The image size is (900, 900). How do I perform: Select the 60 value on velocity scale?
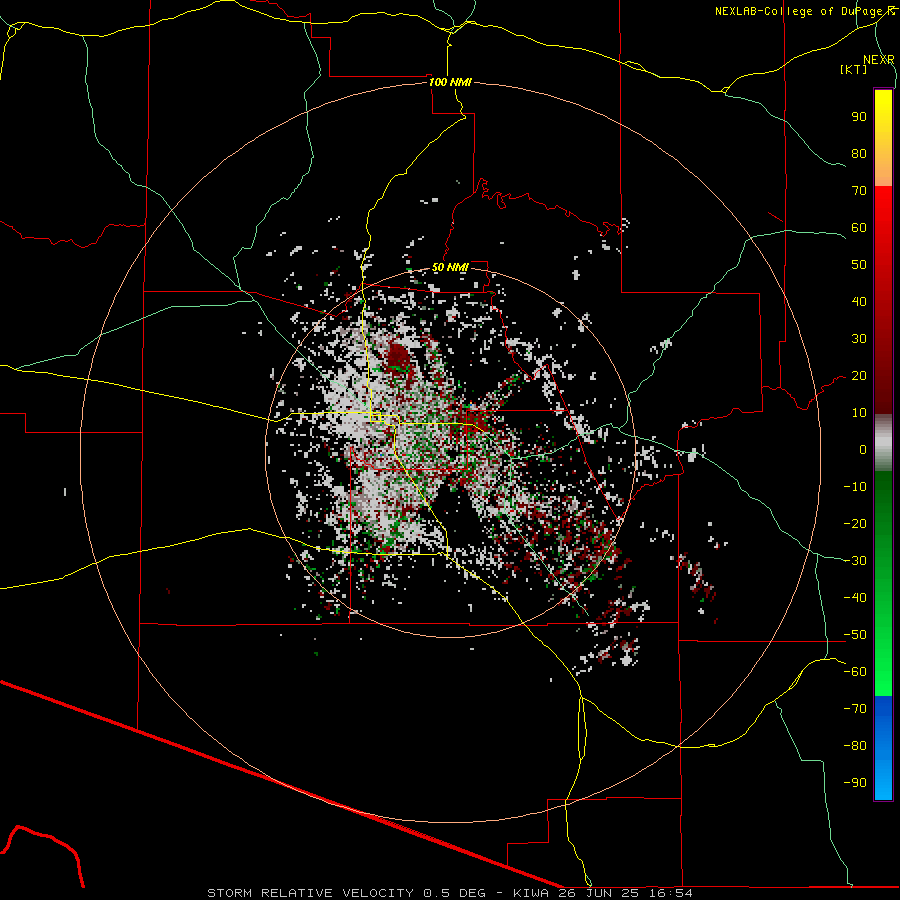click(859, 228)
